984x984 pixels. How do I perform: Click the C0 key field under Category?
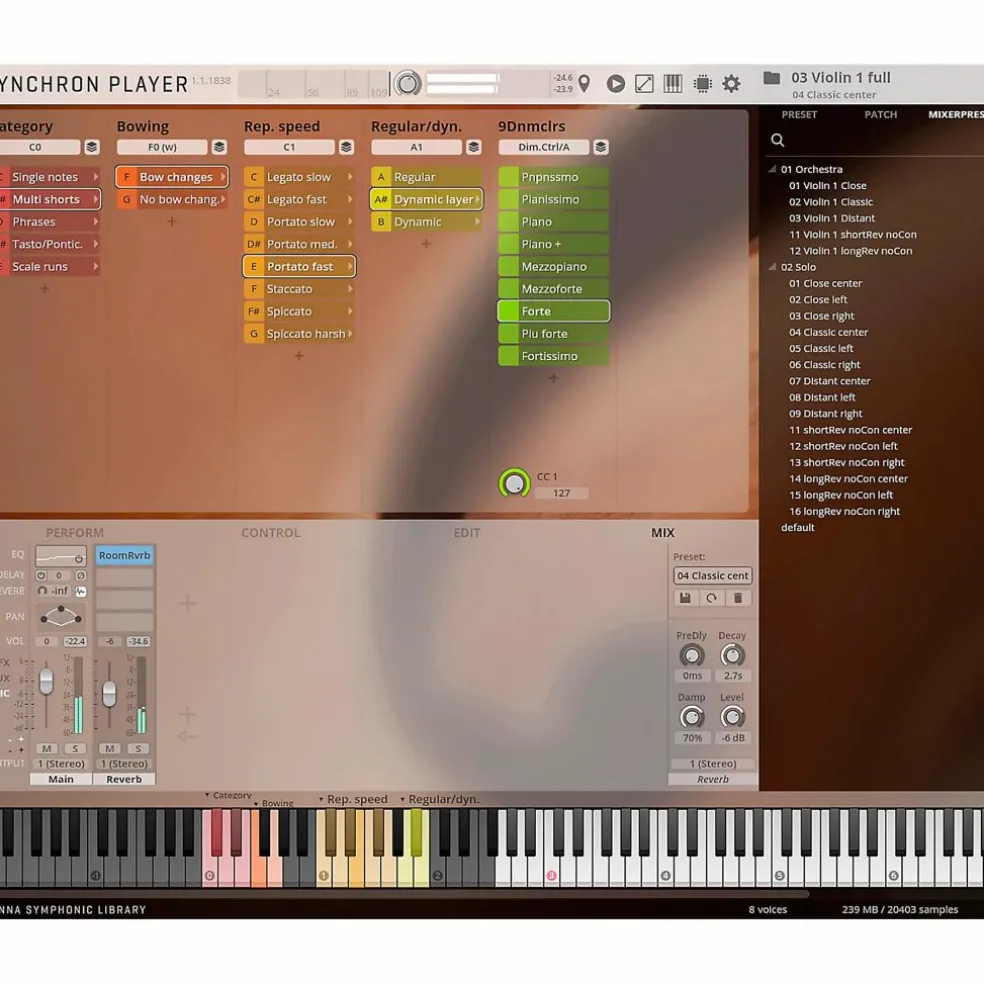39,147
